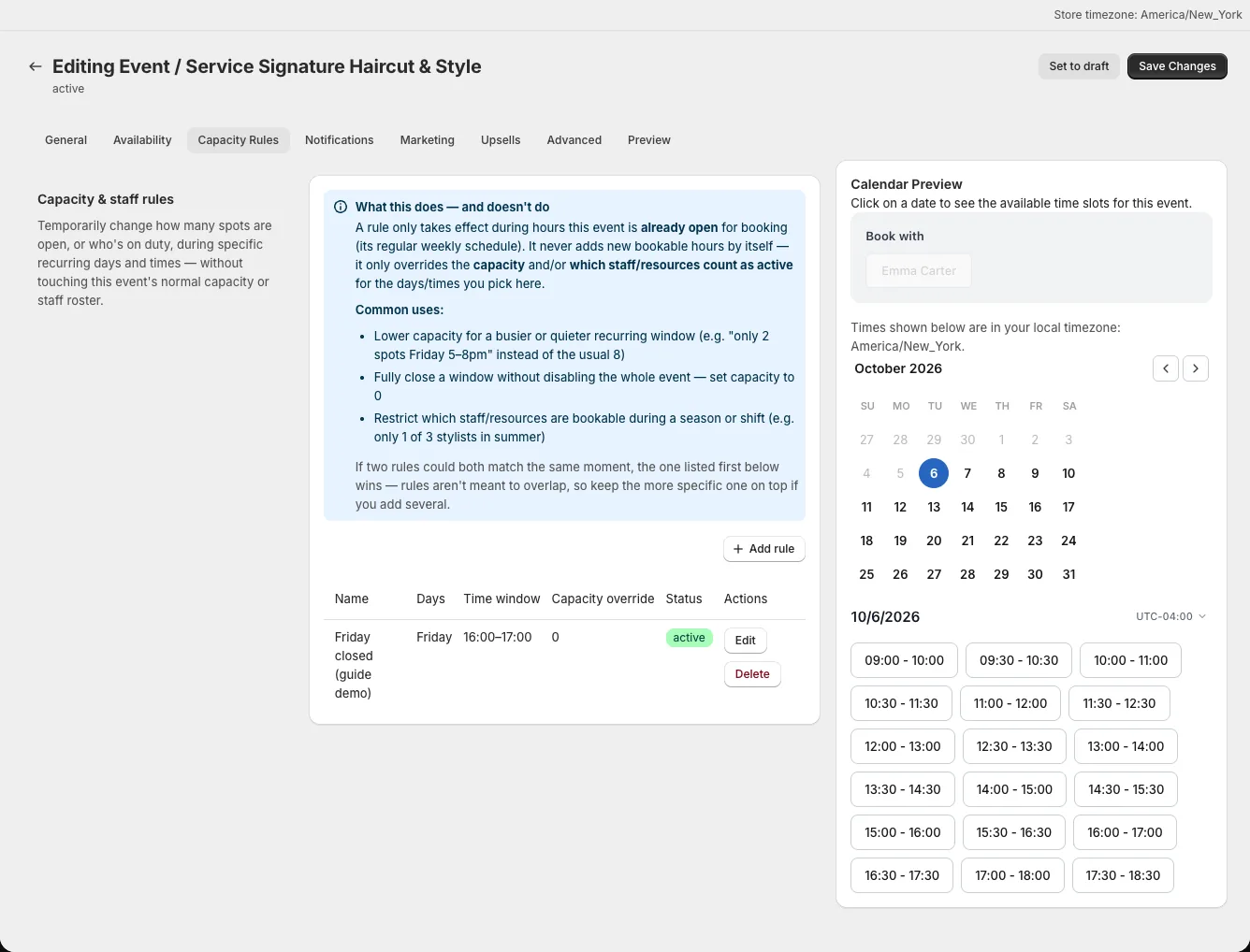Screen dimensions: 1250x952
Task: Click the Capacity override column header
Action: tap(603, 599)
